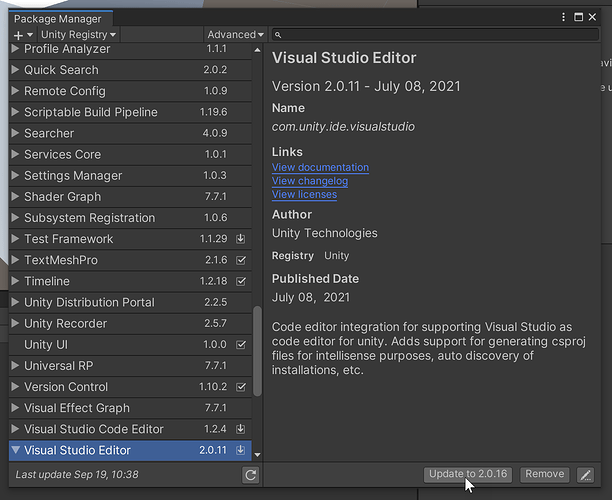Click the edit pencil icon beside Remove

click(x=586, y=474)
